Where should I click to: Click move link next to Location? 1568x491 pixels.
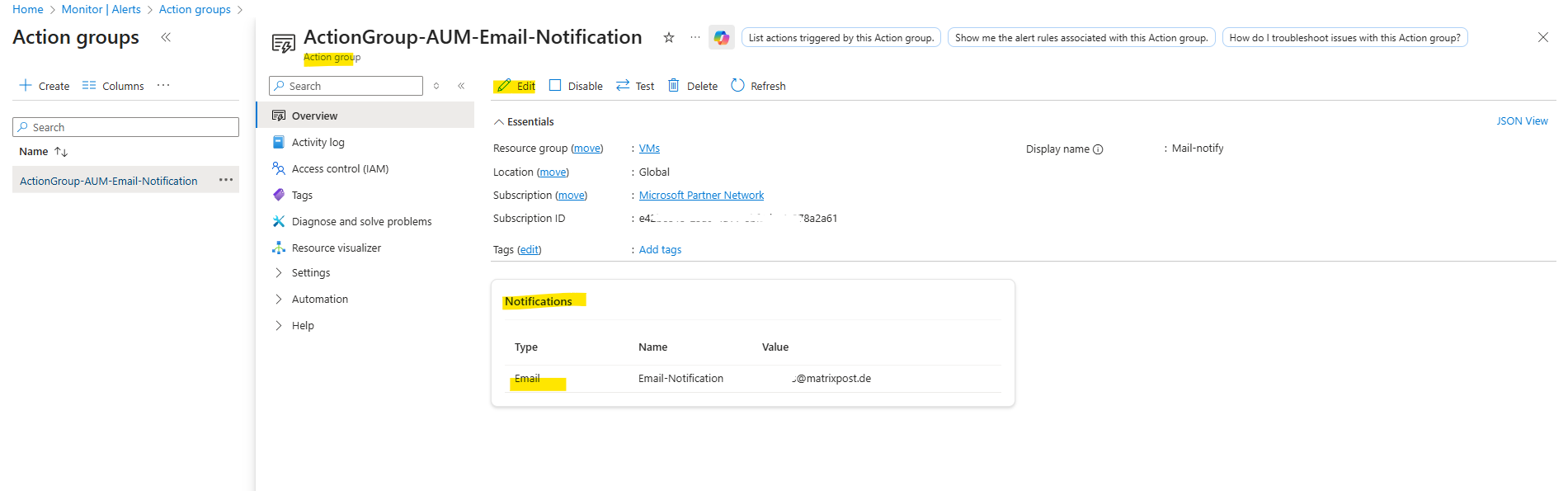(x=553, y=172)
